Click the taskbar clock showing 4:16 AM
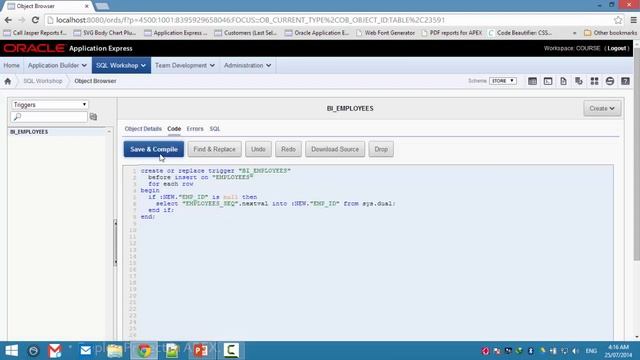640x360 pixels. [618, 351]
